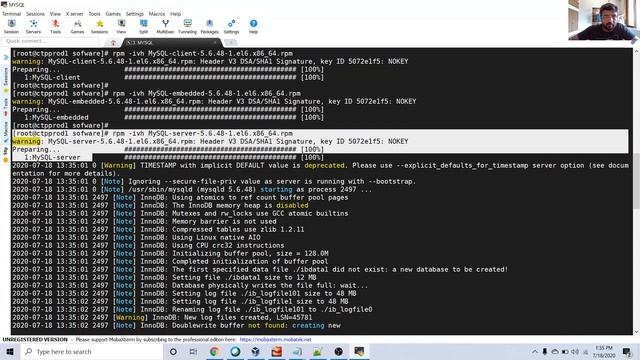Open the Tools sidebar tab
Viewport: 640px width, 360px height.
click(x=6, y=107)
